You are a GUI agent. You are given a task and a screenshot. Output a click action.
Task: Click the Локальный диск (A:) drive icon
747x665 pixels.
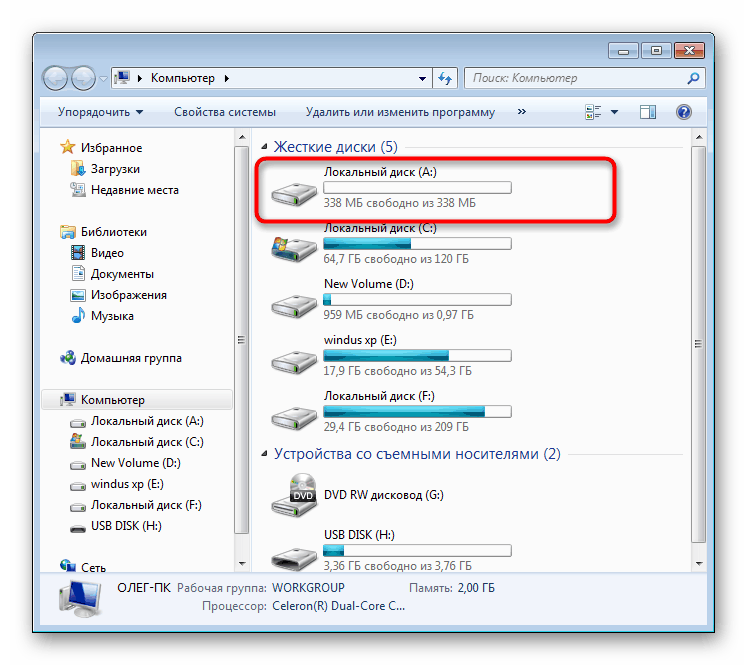pos(294,194)
